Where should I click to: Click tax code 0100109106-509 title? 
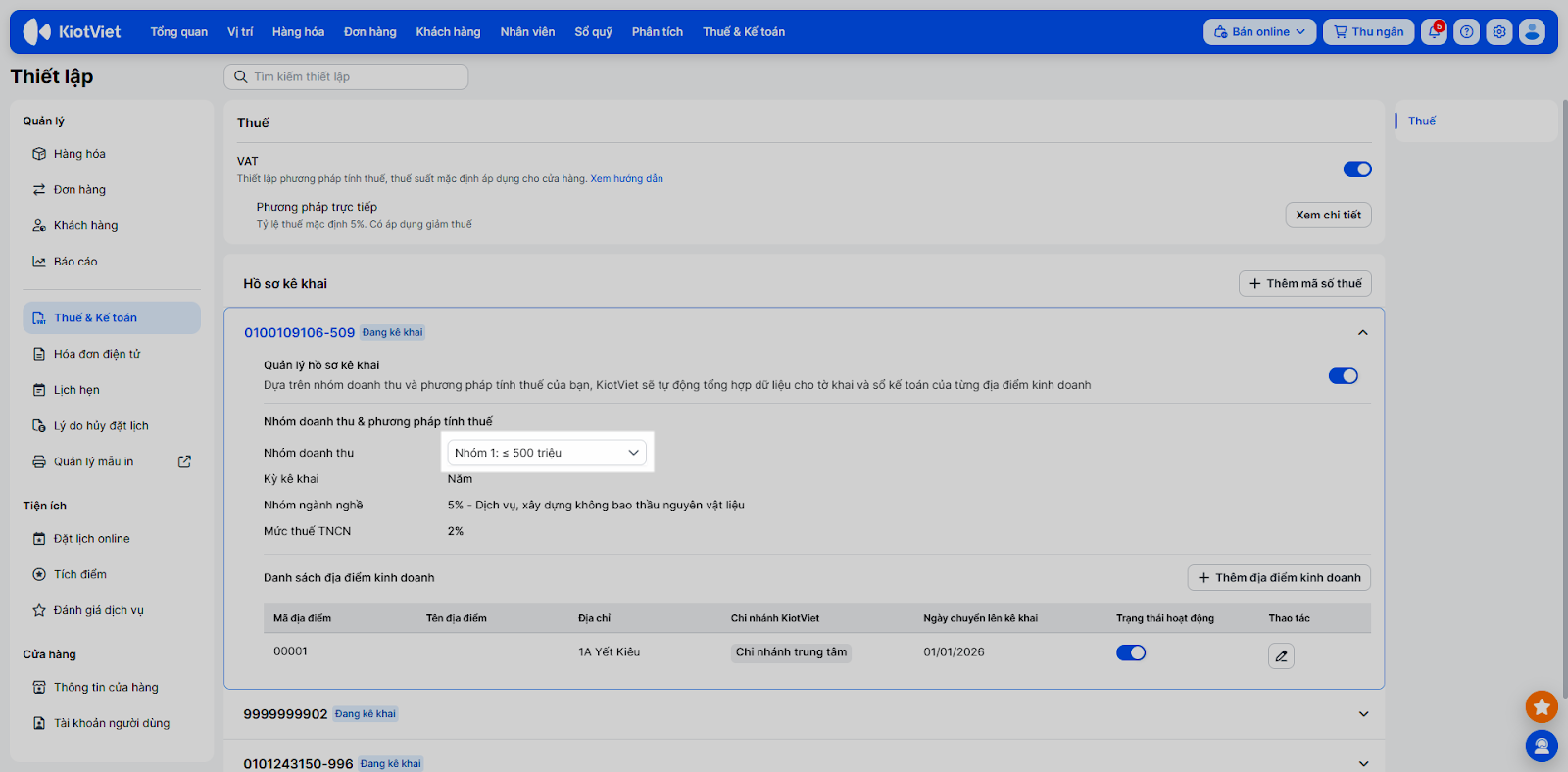tap(299, 333)
